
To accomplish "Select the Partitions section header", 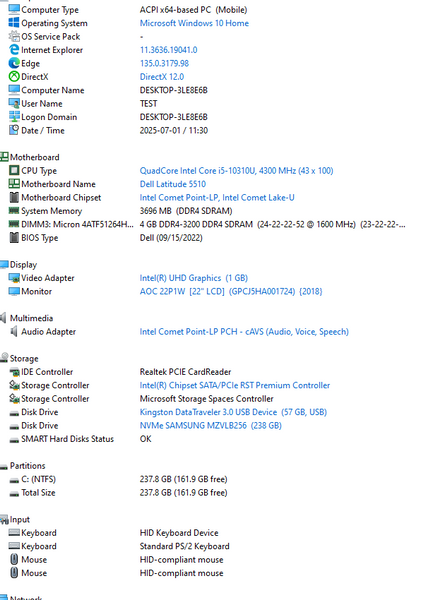I will pos(28,465).
